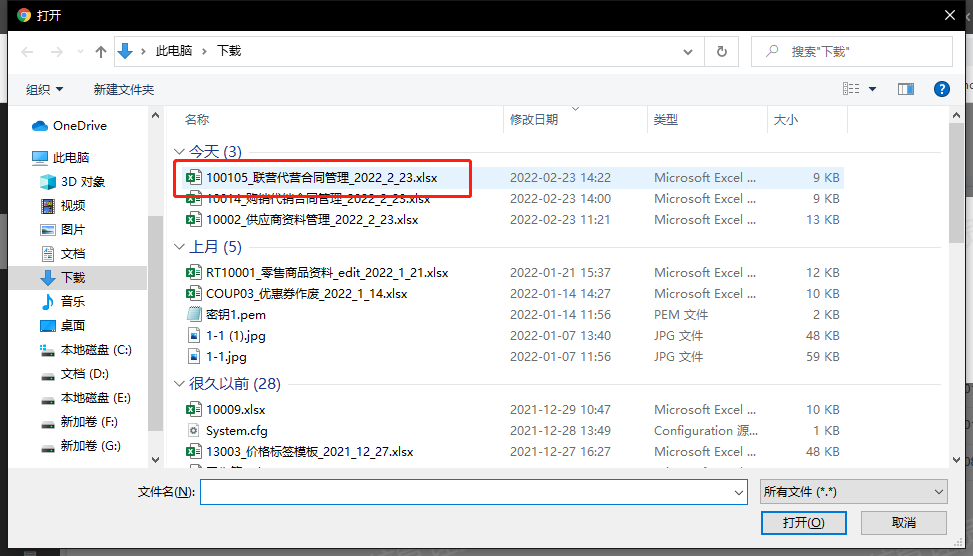
Task: Click 下载 in address breadcrumb
Action: [x=229, y=51]
